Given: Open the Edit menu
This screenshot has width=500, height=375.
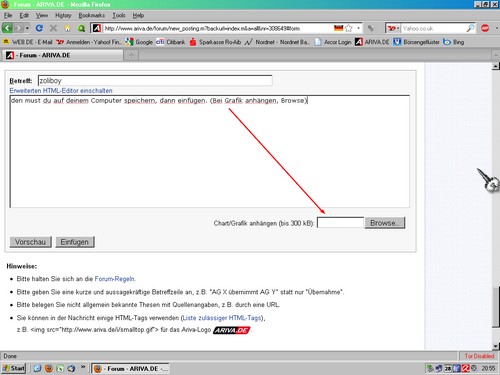Looking at the screenshot, I should coord(24,15).
